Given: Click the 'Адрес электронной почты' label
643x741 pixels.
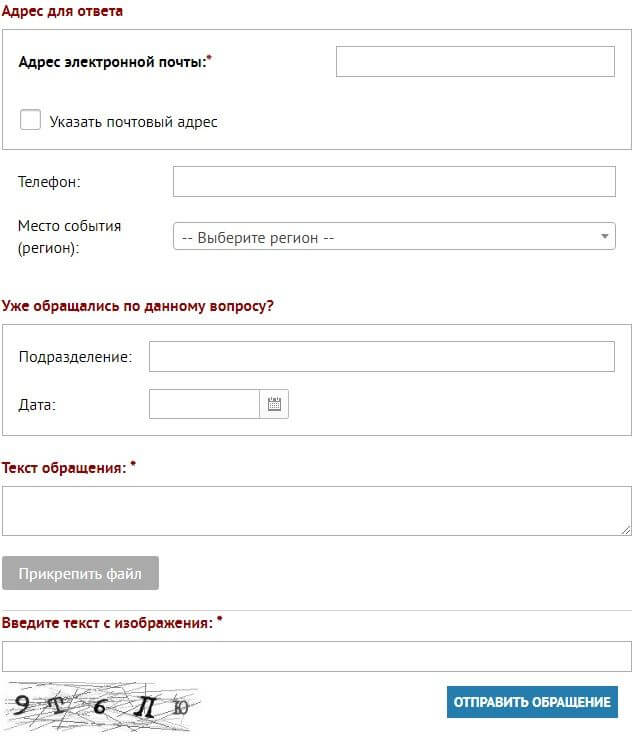Looking at the screenshot, I should [x=115, y=62].
